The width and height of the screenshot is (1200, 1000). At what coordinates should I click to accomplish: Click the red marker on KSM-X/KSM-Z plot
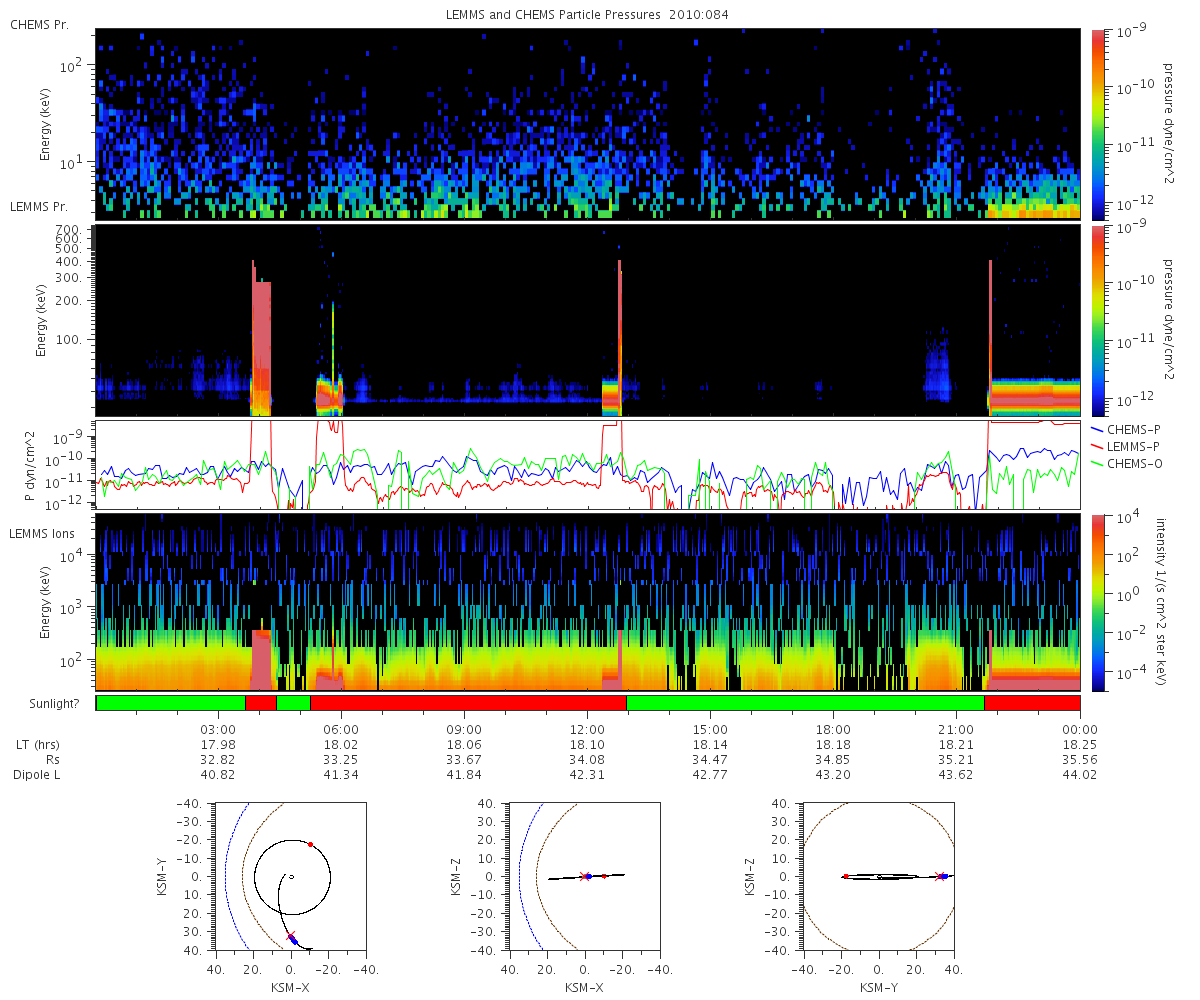[604, 876]
